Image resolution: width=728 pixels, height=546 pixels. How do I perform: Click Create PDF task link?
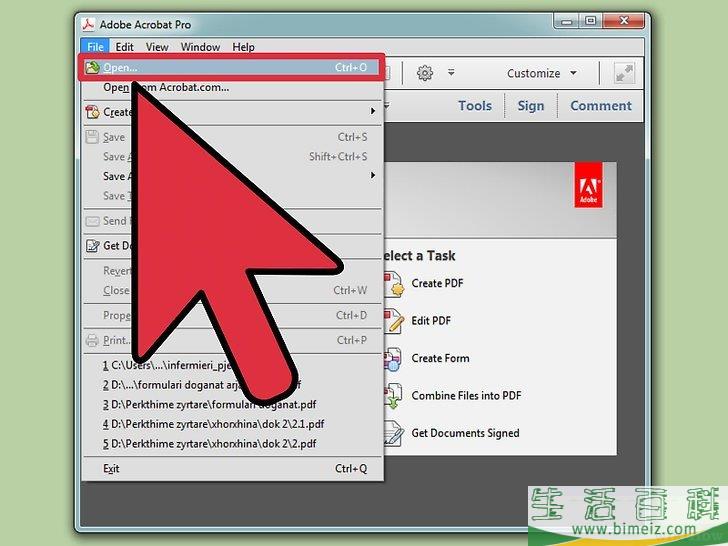pos(437,283)
